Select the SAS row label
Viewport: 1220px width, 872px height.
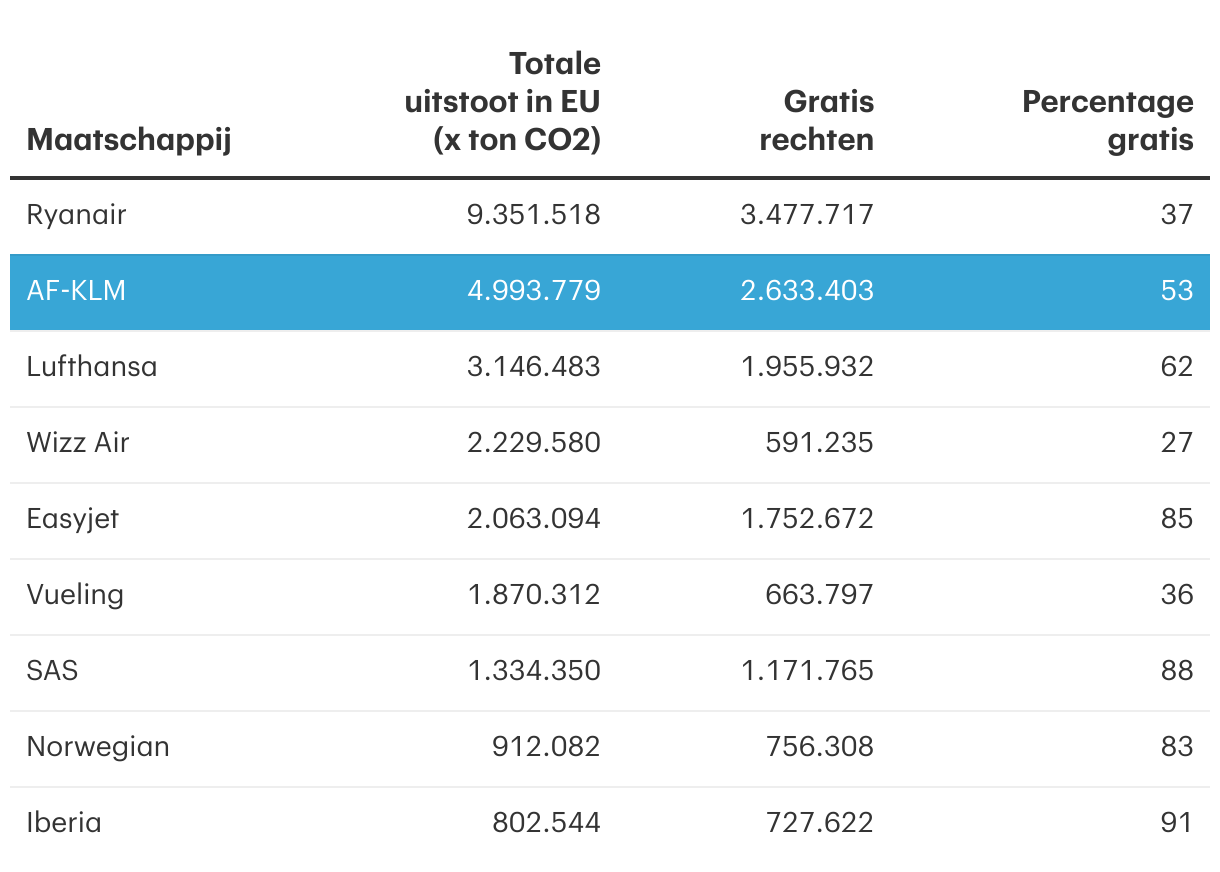52,670
